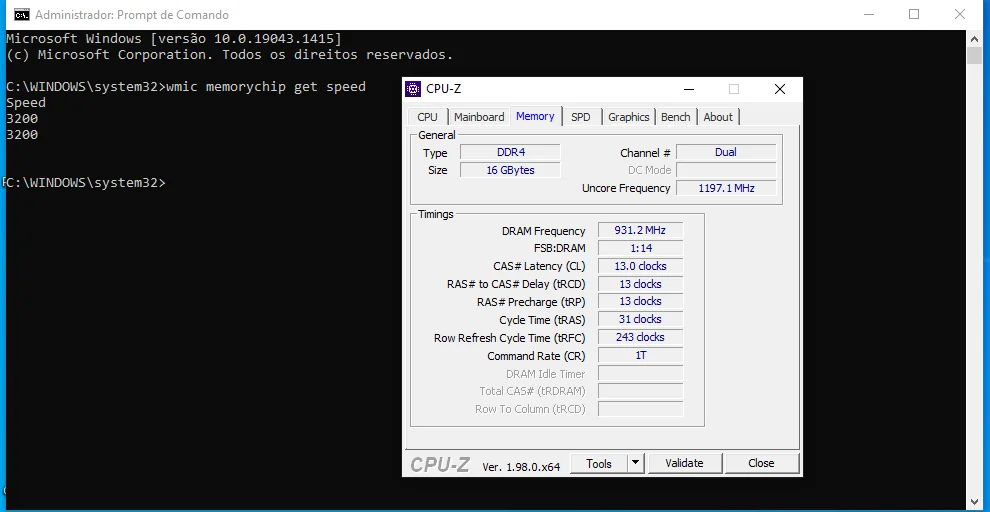Click the 'Microsoft Windows [versão 10.0.19043.1415]' line
990x512 pixels.
[x=174, y=39]
